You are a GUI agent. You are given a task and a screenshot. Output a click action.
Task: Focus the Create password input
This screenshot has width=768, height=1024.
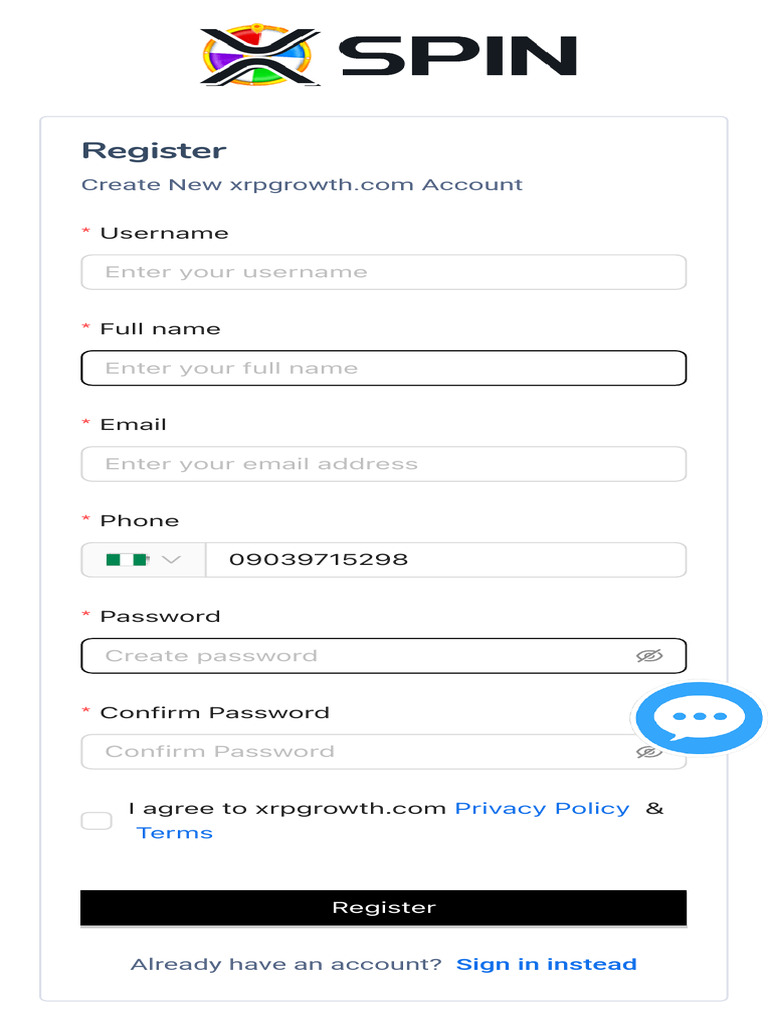[x=360, y=656]
